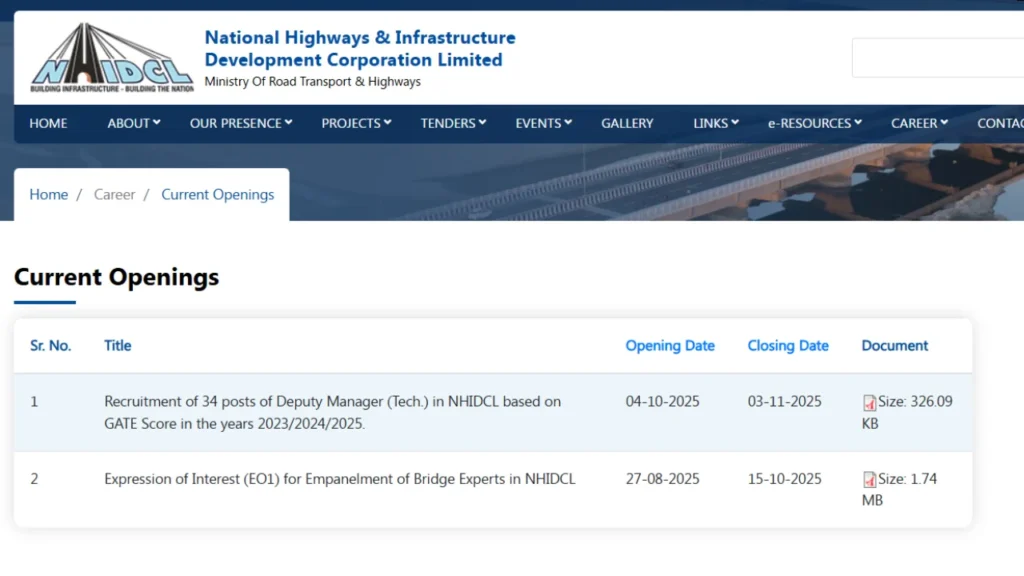Click Career breadcrumb item

[114, 195]
